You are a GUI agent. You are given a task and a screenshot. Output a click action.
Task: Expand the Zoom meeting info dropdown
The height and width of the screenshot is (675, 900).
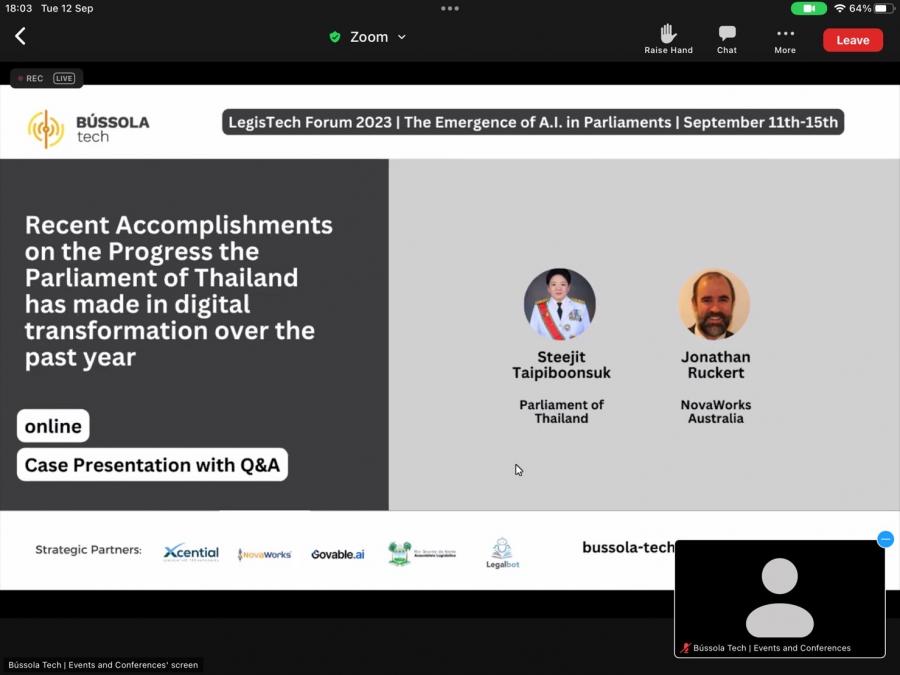[x=401, y=37]
